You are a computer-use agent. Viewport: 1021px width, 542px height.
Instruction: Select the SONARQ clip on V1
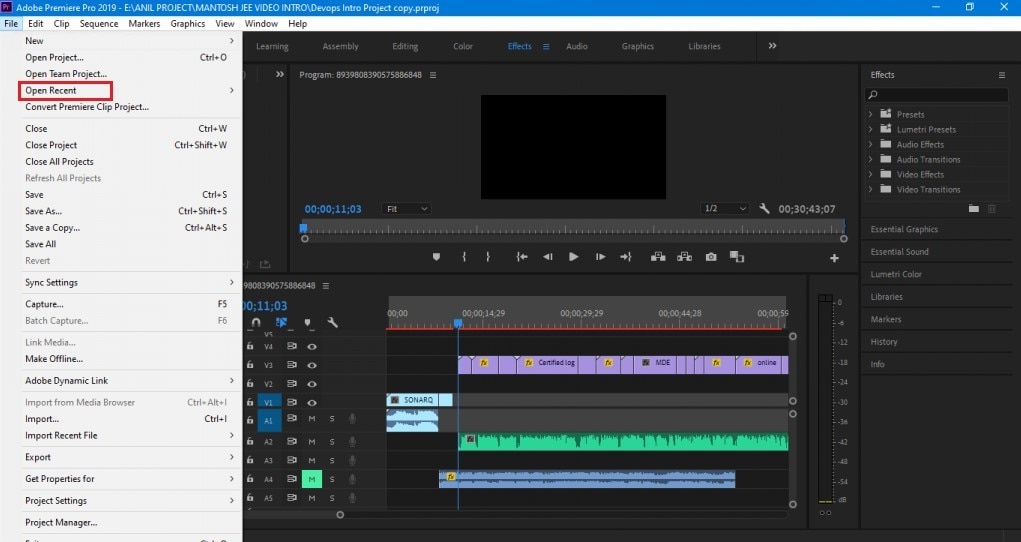(419, 400)
